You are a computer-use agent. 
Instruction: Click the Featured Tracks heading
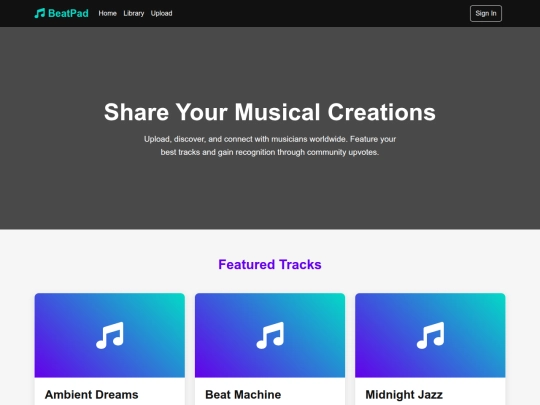click(x=270, y=264)
